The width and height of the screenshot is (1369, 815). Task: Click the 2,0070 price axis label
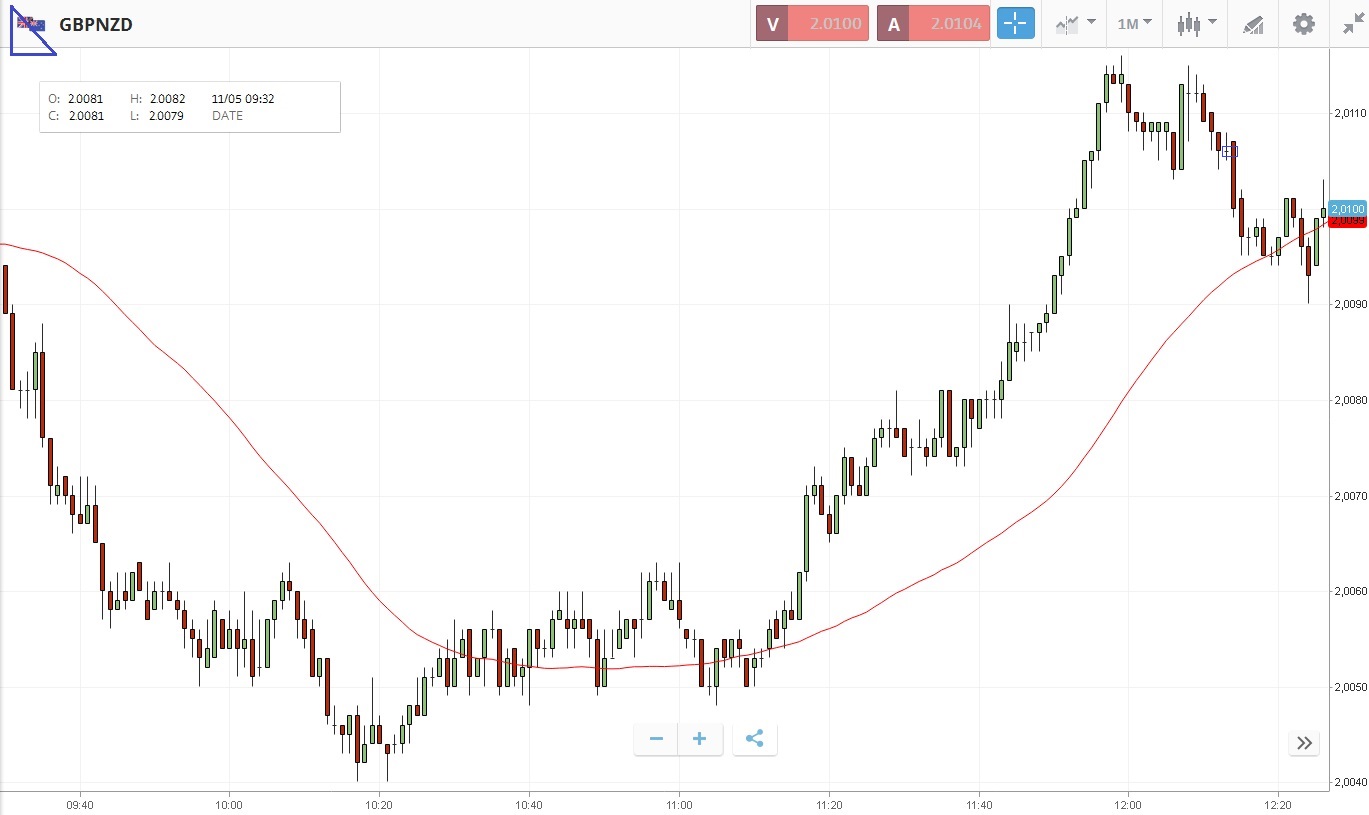pos(1350,496)
